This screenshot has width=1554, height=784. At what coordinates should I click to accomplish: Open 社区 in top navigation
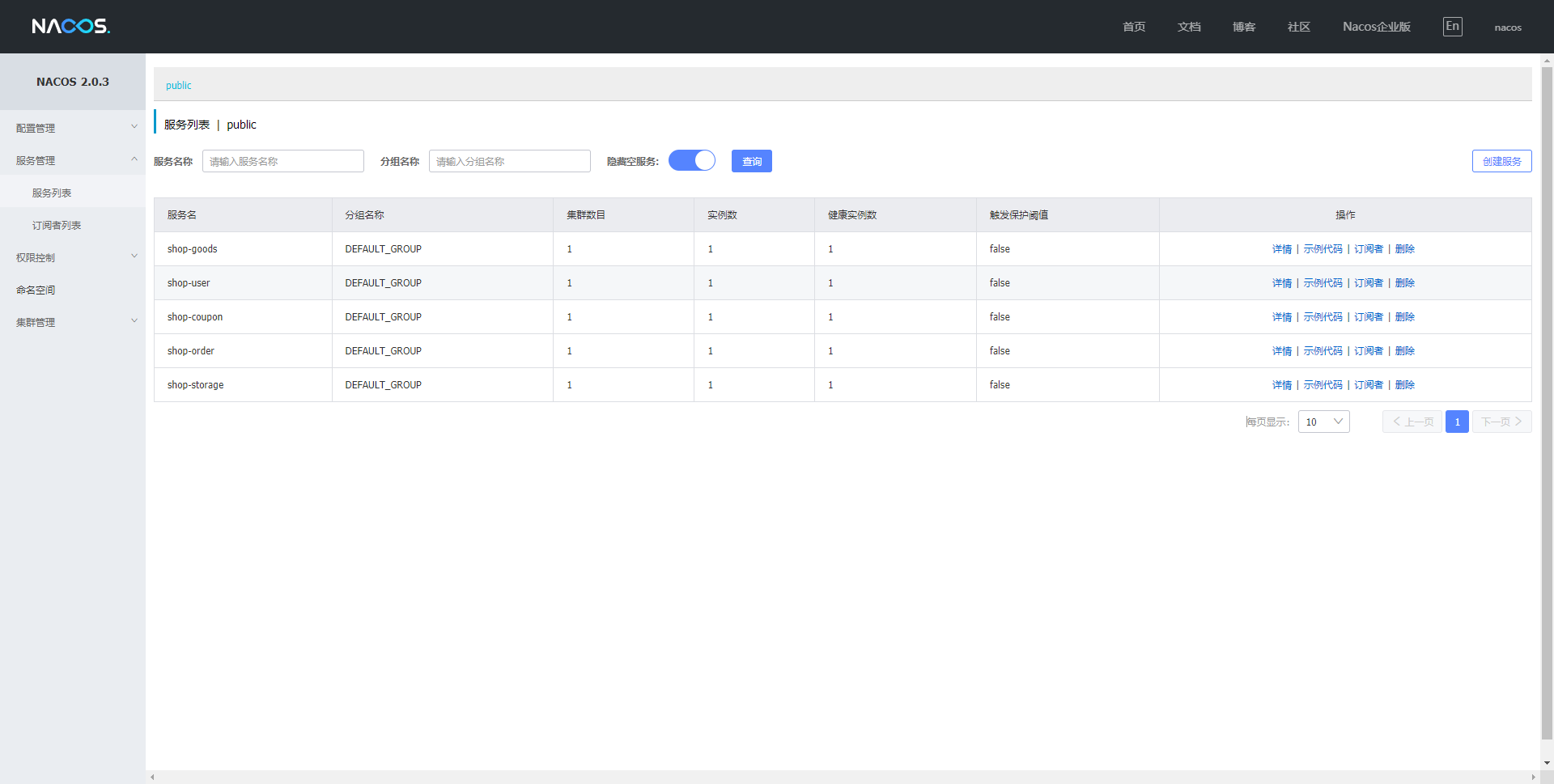tap(1299, 27)
